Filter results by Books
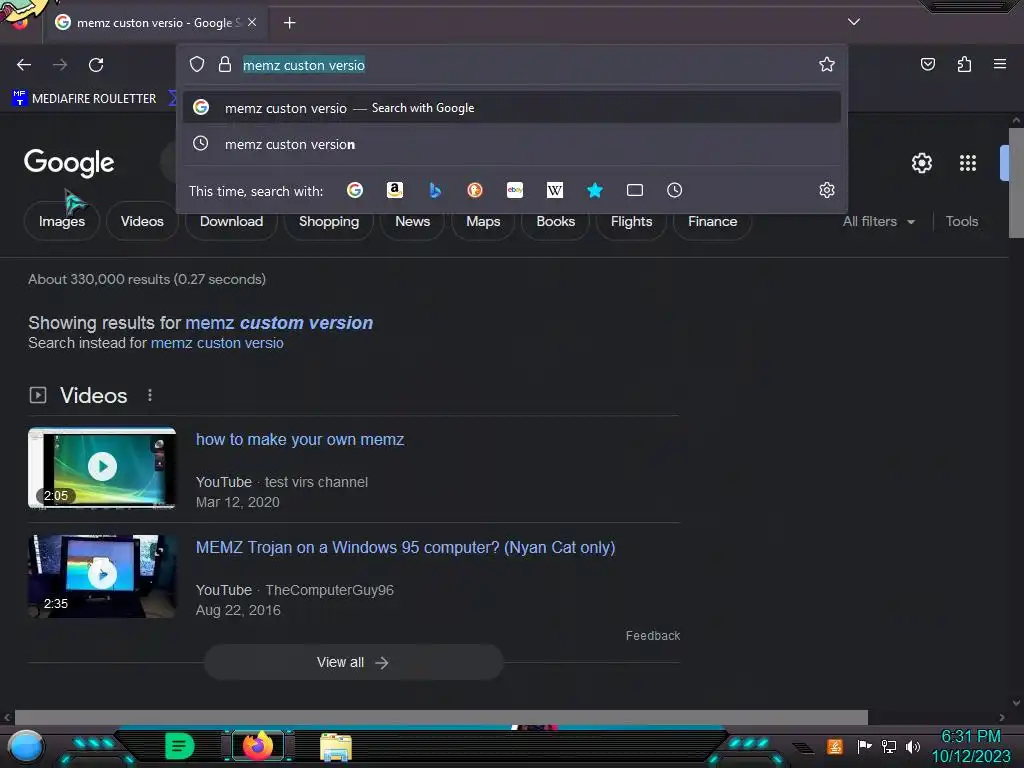This screenshot has height=768, width=1024. (555, 221)
